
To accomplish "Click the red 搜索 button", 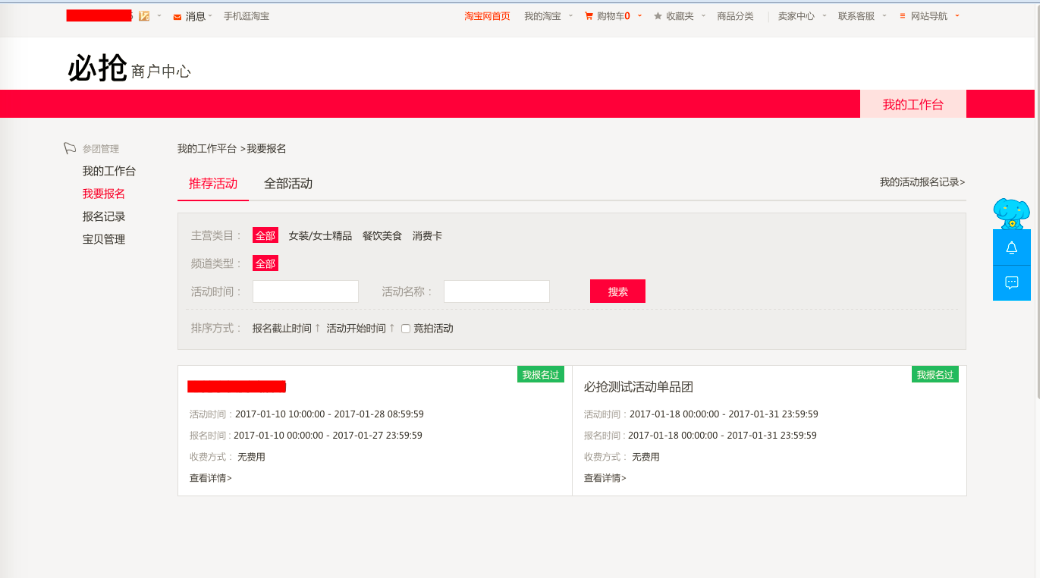I will [x=617, y=291].
